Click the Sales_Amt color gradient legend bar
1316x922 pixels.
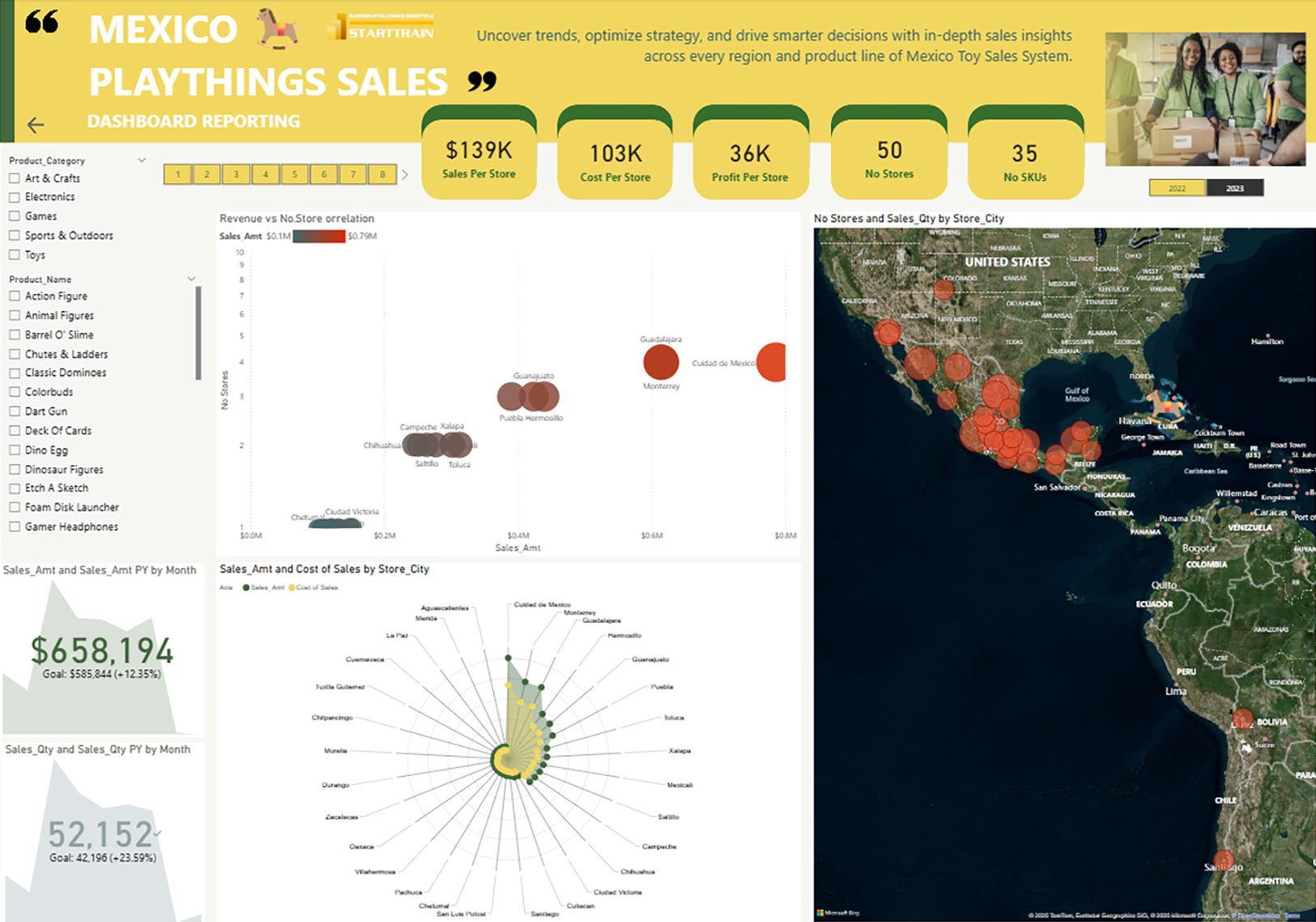pyautogui.click(x=319, y=237)
